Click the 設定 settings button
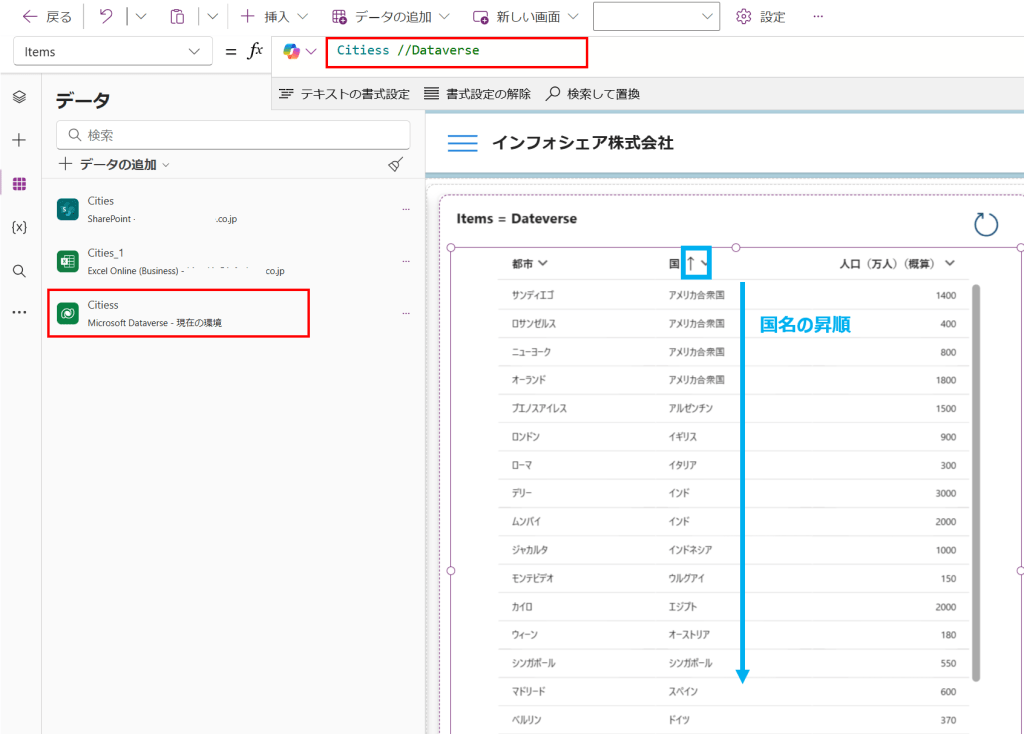 [x=761, y=17]
